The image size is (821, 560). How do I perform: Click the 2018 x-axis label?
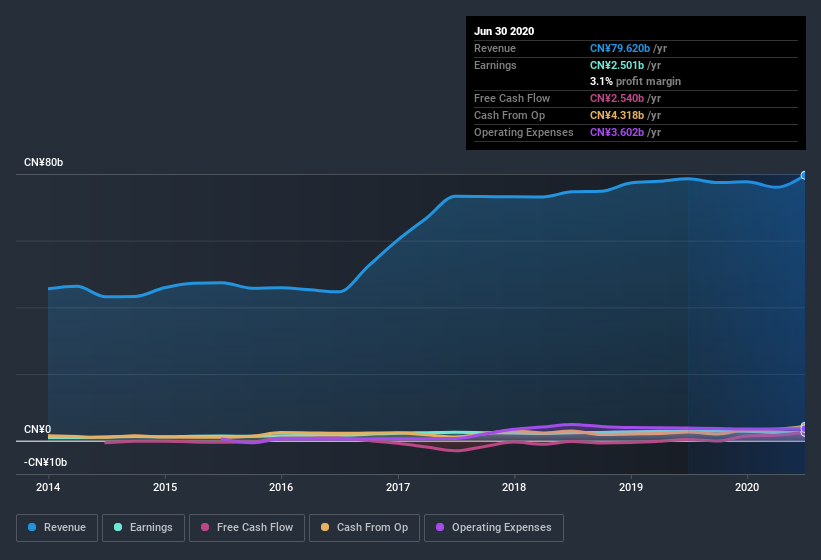click(514, 487)
